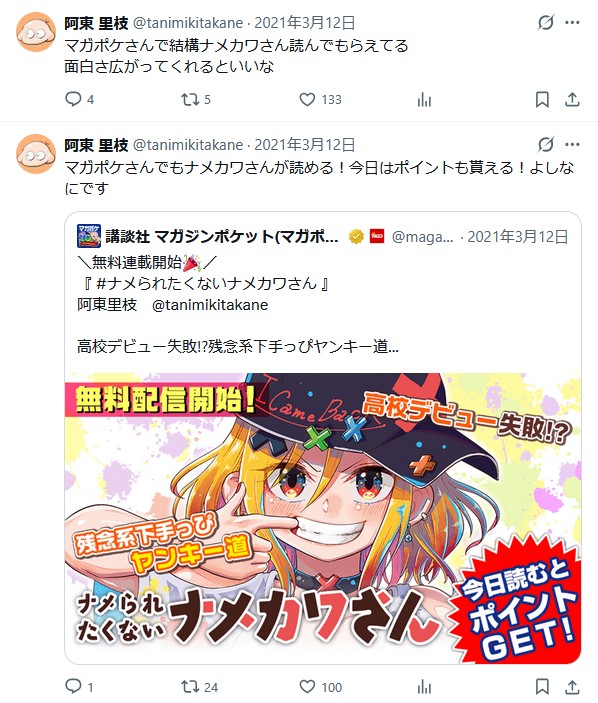The width and height of the screenshot is (598, 703).
Task: Open the more options menu on second tweet
Action: pyautogui.click(x=572, y=144)
